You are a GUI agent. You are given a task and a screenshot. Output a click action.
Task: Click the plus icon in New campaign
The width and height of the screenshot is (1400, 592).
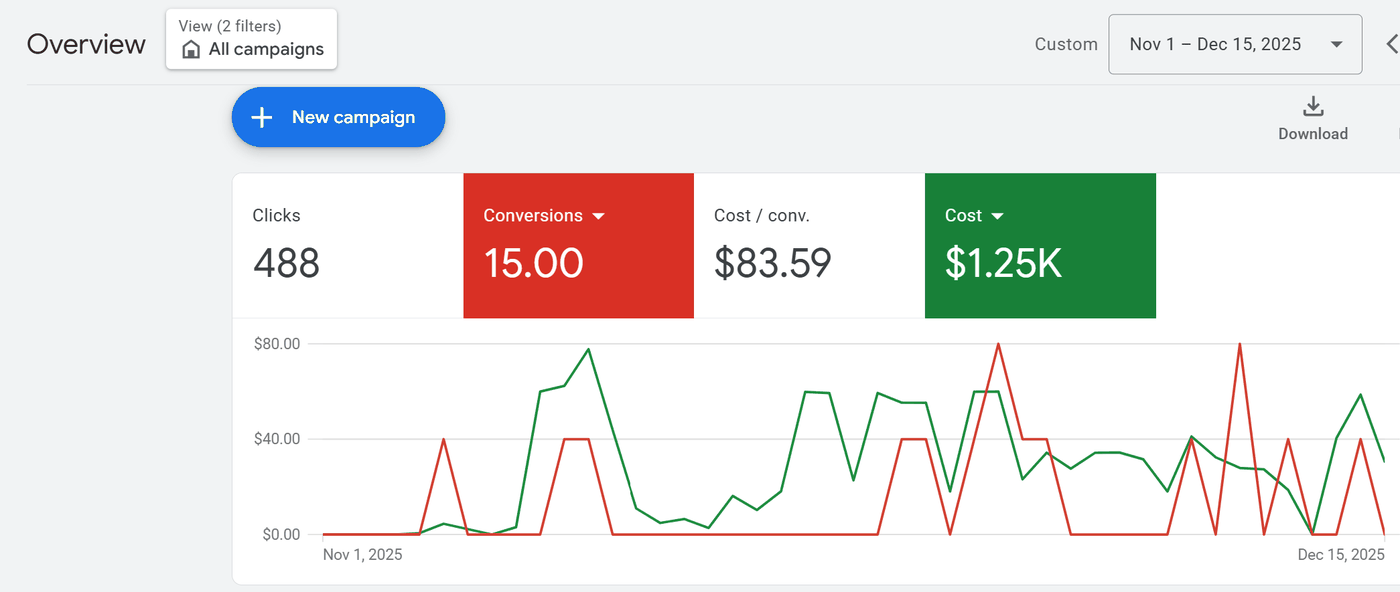click(x=262, y=117)
